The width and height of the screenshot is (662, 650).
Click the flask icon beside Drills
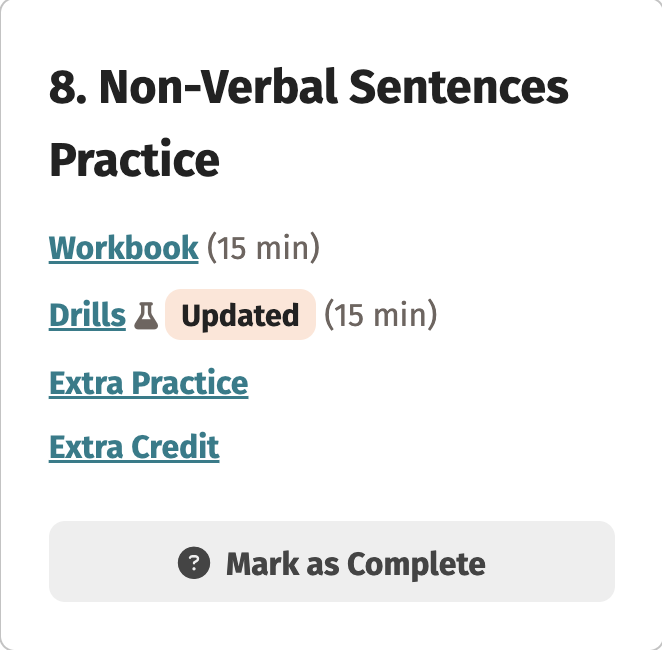pos(146,317)
